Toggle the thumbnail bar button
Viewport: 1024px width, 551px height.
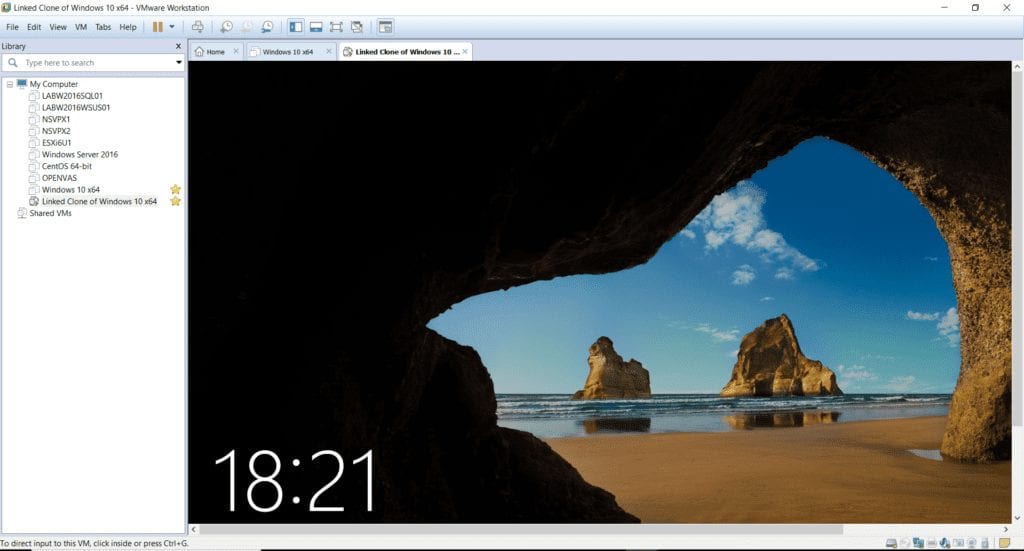(x=316, y=27)
